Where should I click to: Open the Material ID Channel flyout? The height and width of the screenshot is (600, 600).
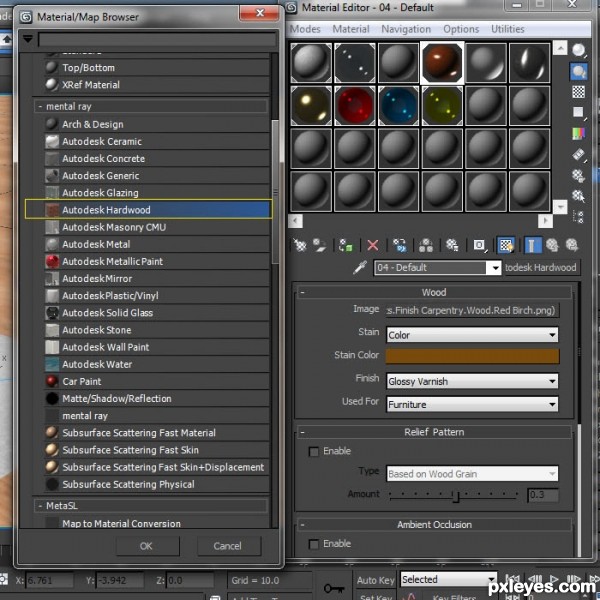coord(479,245)
